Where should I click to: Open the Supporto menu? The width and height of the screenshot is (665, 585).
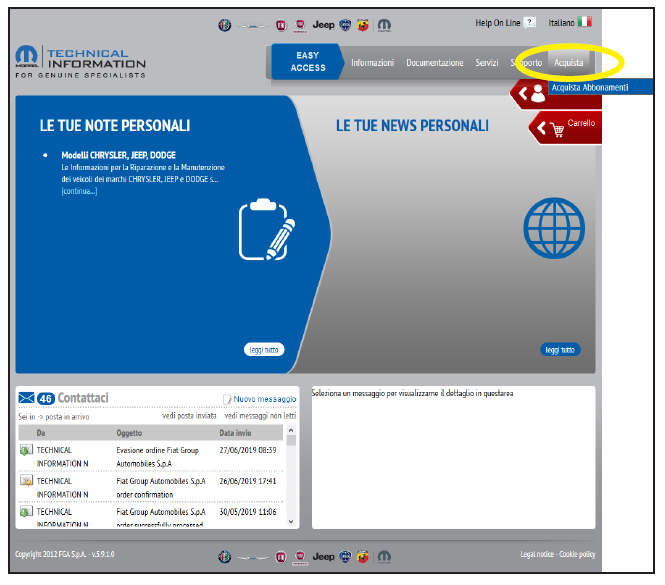click(x=526, y=63)
